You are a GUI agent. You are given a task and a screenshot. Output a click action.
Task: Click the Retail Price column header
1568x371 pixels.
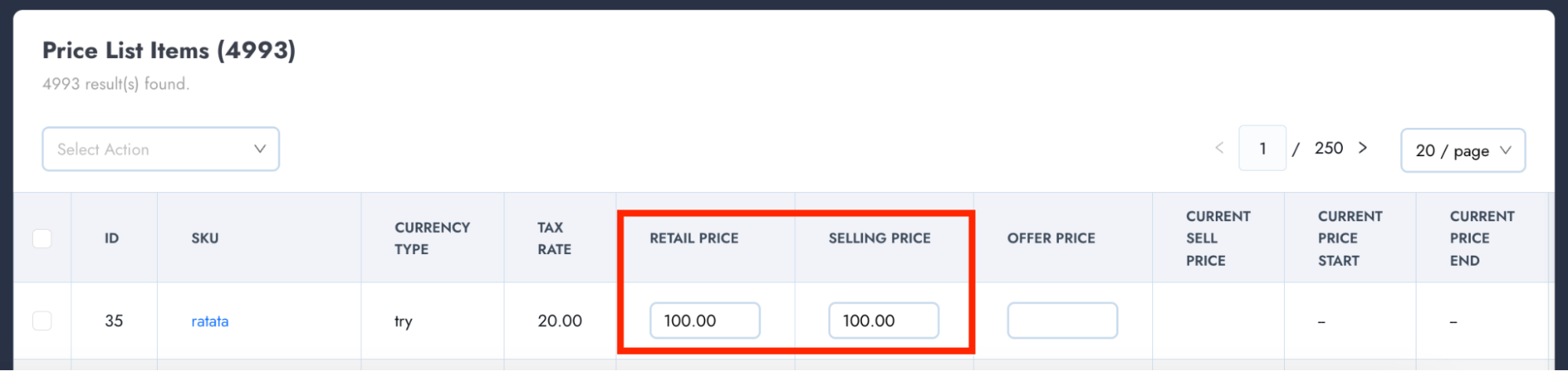point(694,238)
